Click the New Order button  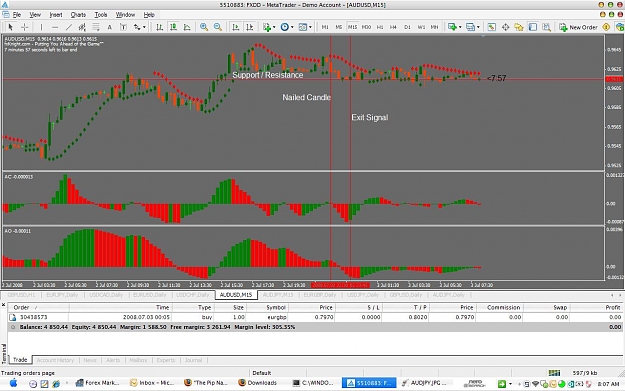point(578,27)
